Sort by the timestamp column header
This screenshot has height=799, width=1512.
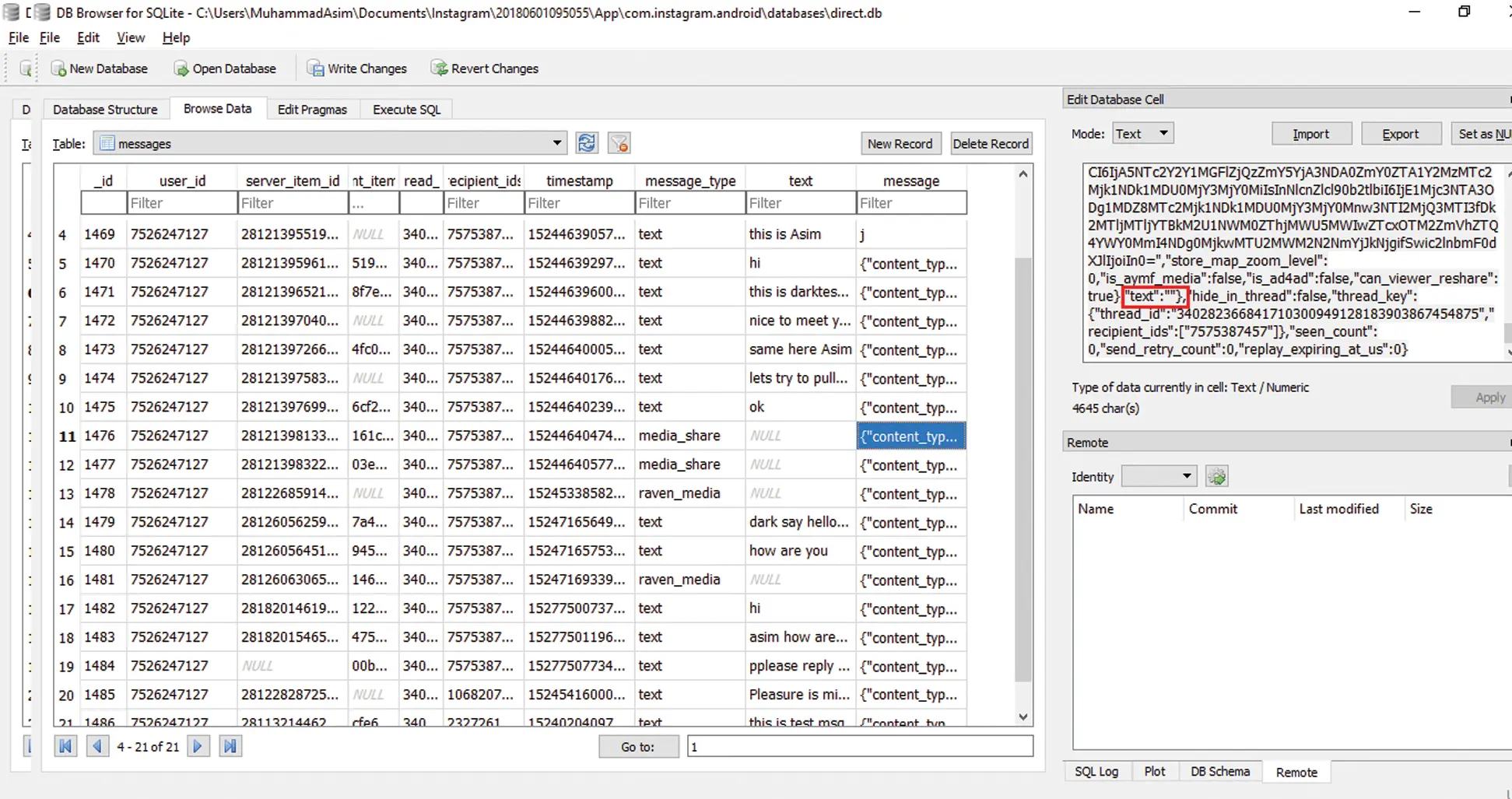[579, 180]
